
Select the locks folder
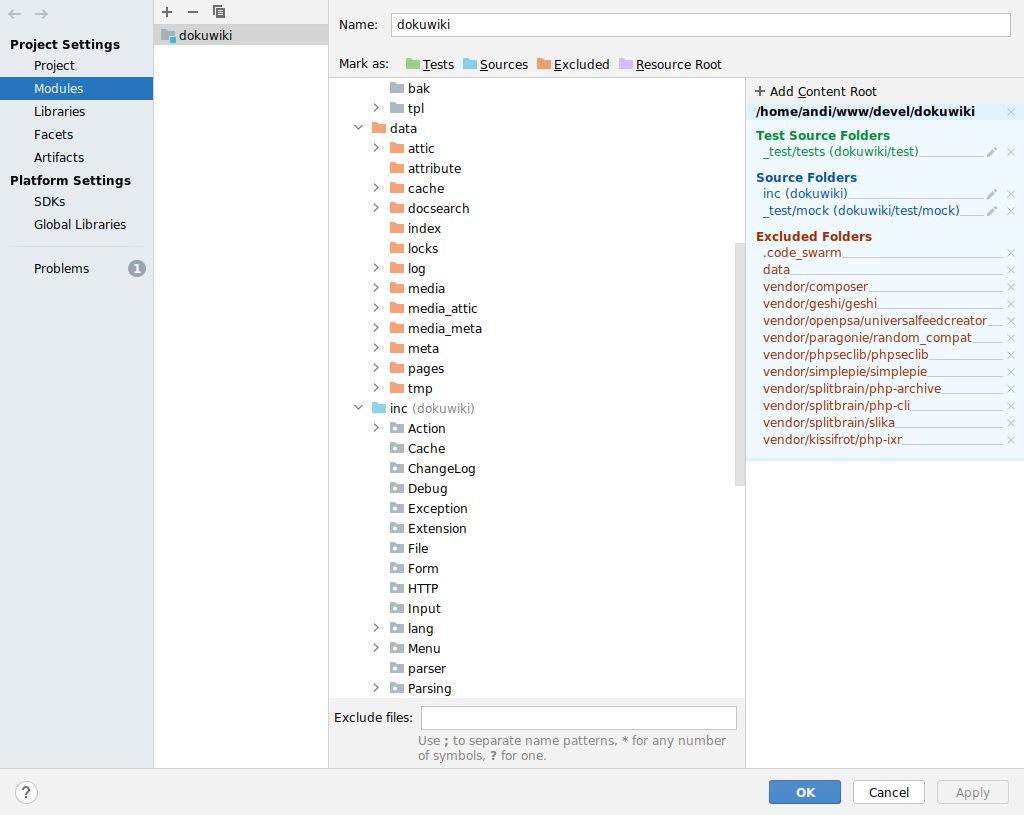[x=414, y=248]
